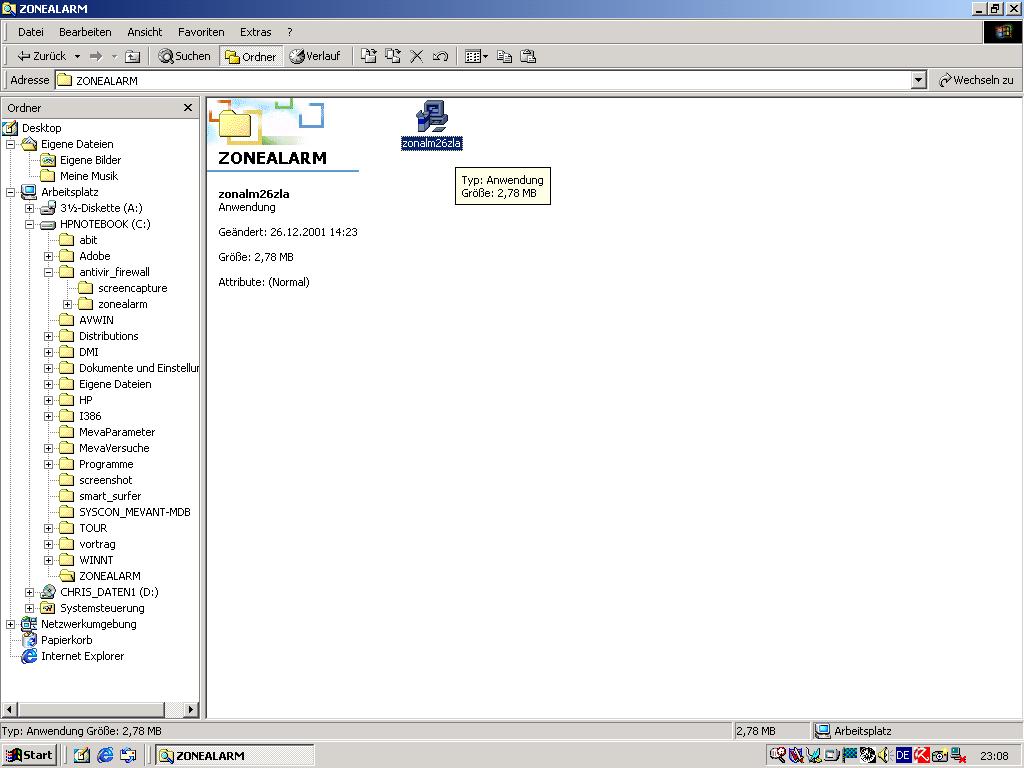This screenshot has height=768, width=1024.
Task: Click the copy-to-folder toolbar icon
Action: (x=393, y=56)
